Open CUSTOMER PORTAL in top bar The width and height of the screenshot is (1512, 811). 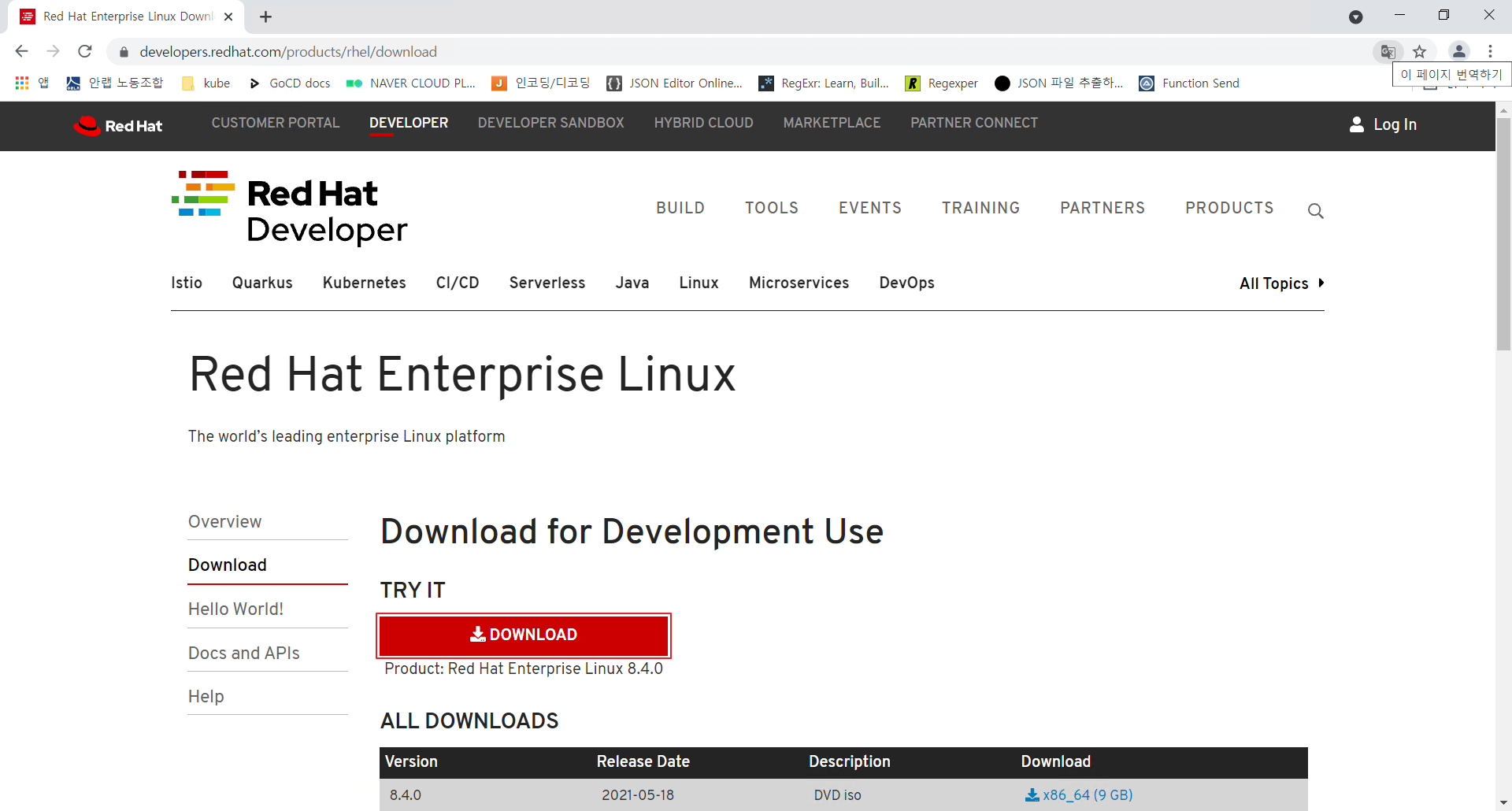pyautogui.click(x=276, y=123)
